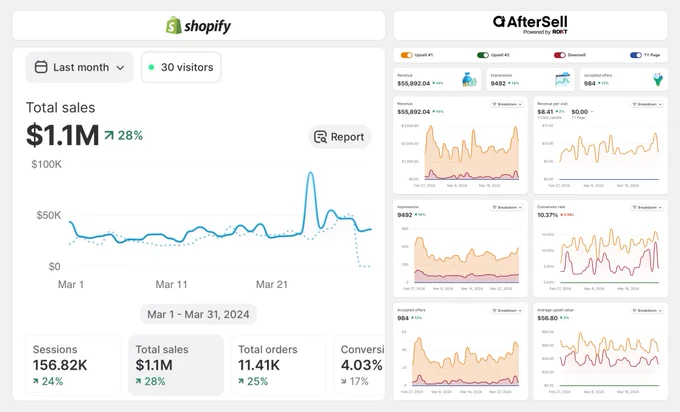This screenshot has height=412, width=680.
Task: Open Breakdown dropdown on Conversion rate chart
Action: pyautogui.click(x=647, y=207)
